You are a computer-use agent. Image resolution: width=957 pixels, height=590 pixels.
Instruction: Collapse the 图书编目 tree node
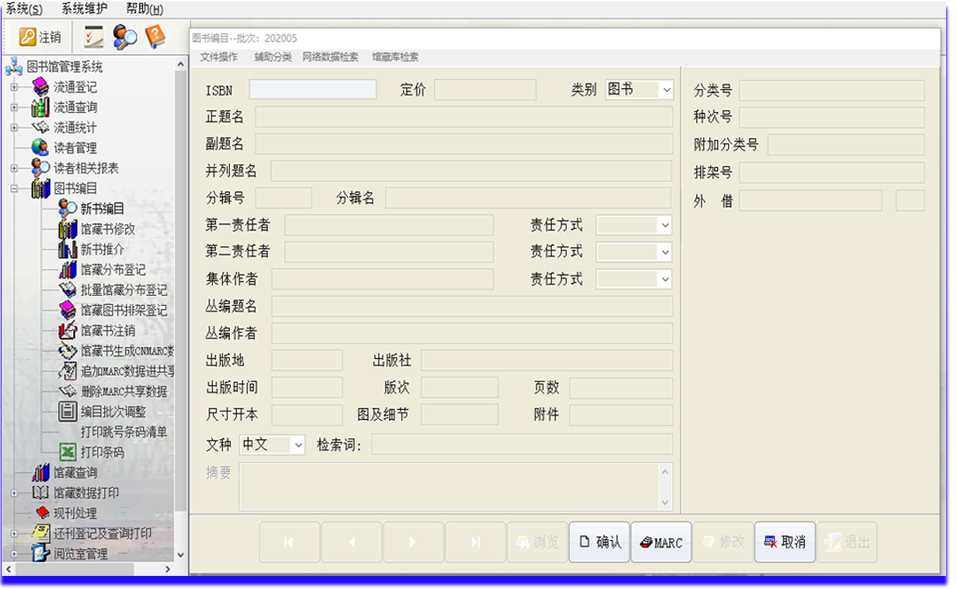tap(14, 188)
